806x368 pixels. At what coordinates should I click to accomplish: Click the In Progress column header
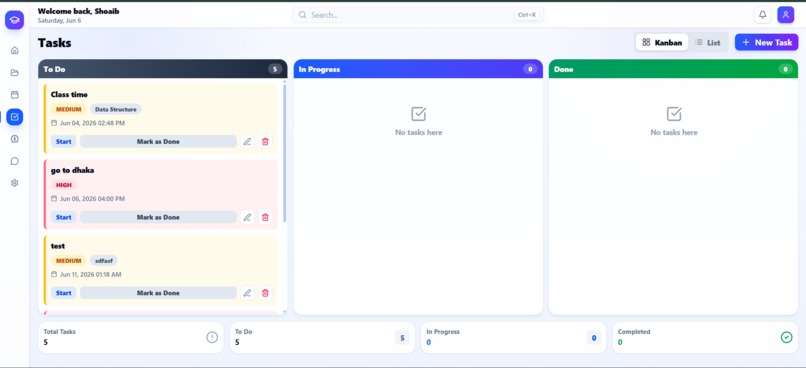[418, 69]
